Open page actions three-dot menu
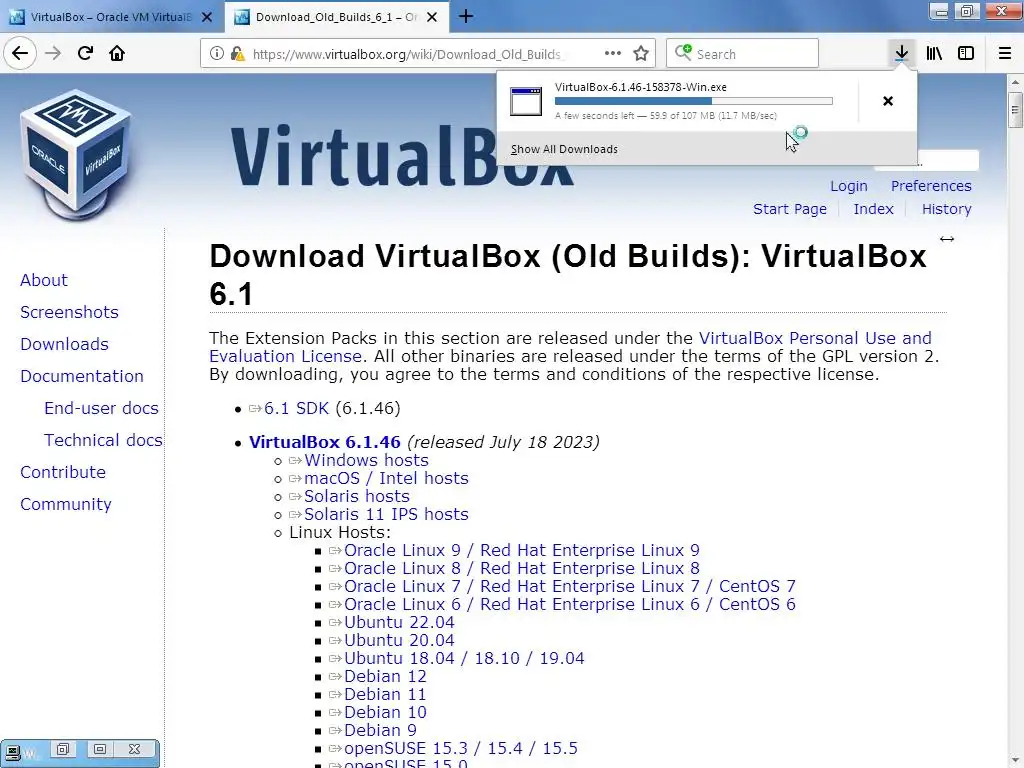 (613, 54)
